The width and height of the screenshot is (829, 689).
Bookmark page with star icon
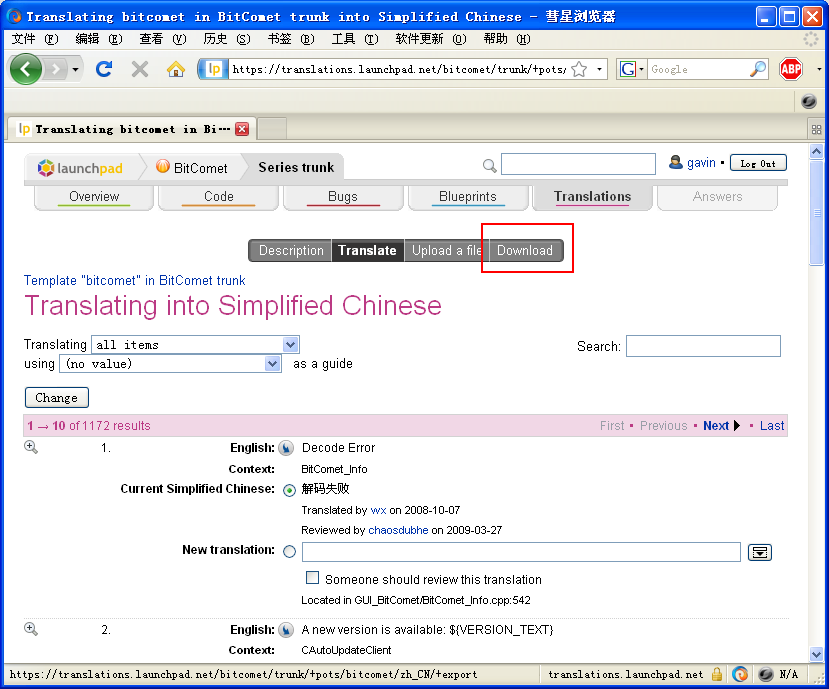click(x=579, y=69)
